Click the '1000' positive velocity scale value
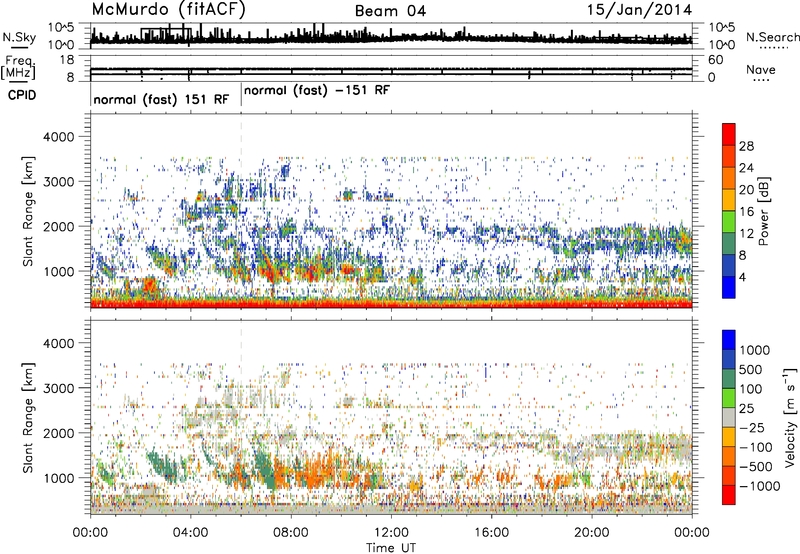The height and width of the screenshot is (554, 800). 755,350
